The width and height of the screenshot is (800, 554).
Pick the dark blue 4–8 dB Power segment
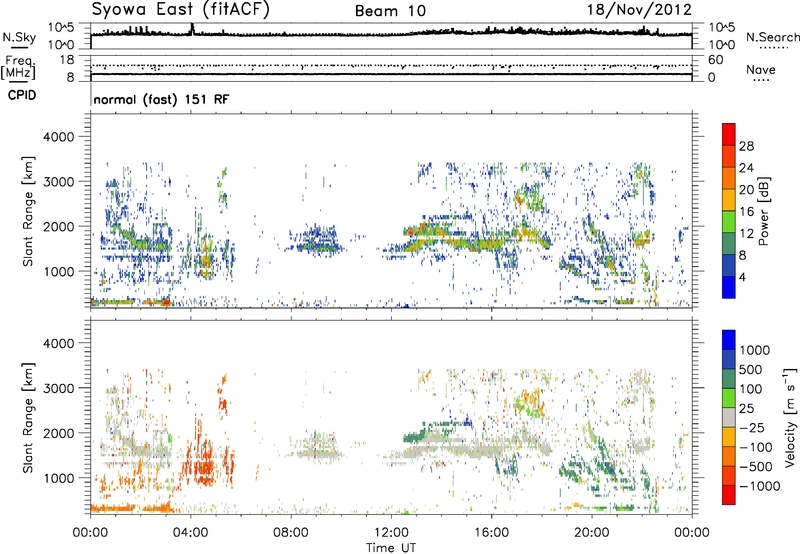click(x=729, y=265)
